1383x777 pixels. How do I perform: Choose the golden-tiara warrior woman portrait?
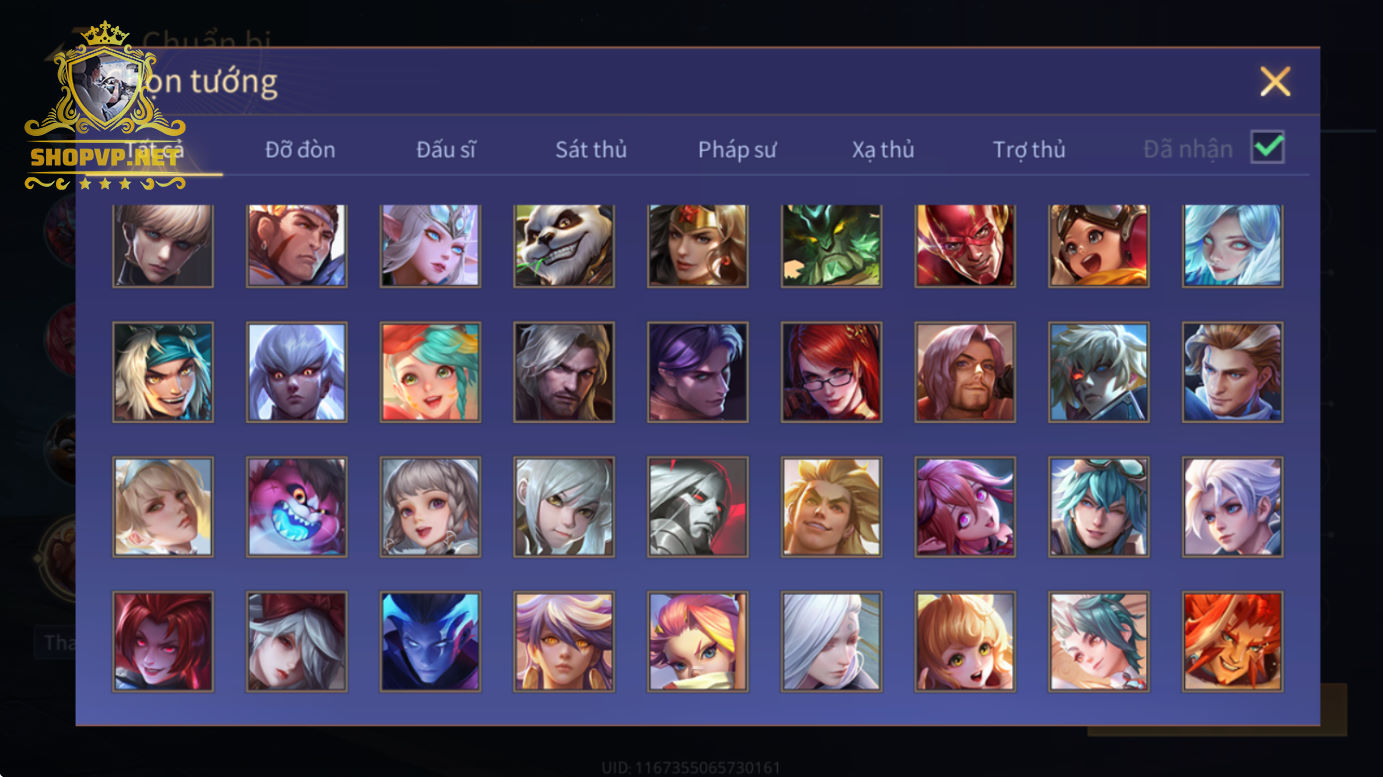pyautogui.click(x=698, y=245)
